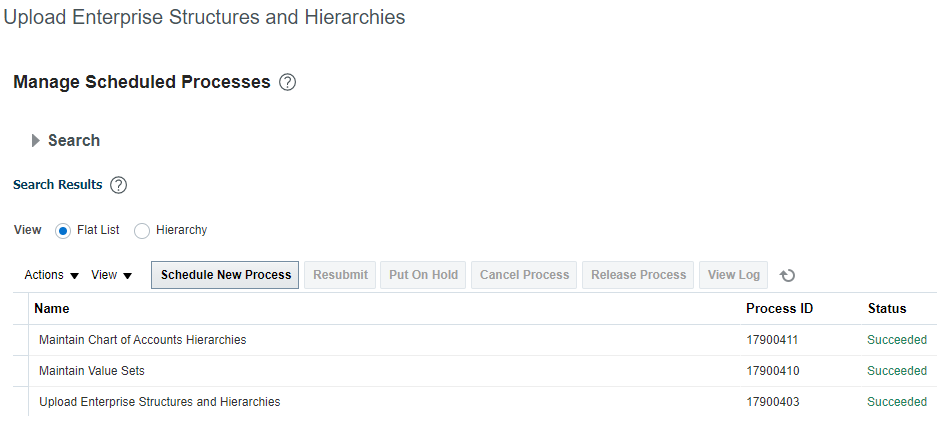Click the Resubmit button

(x=340, y=275)
